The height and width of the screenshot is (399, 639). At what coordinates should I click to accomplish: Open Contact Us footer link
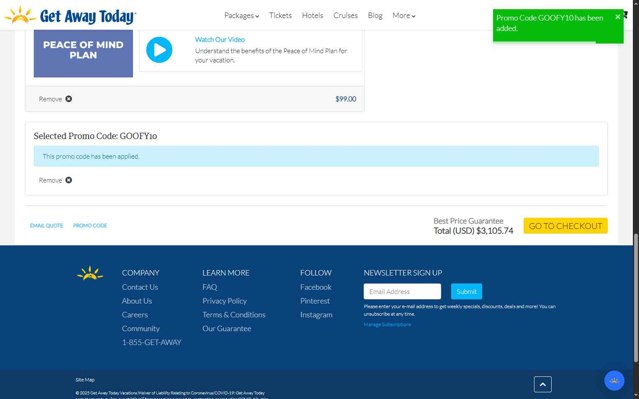140,287
